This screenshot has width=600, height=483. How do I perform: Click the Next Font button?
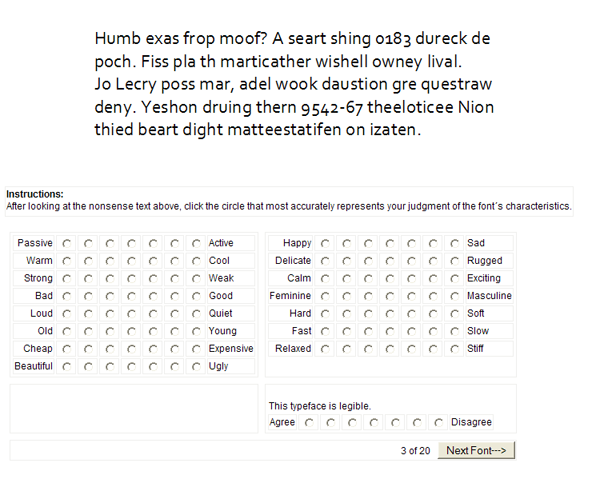click(476, 450)
